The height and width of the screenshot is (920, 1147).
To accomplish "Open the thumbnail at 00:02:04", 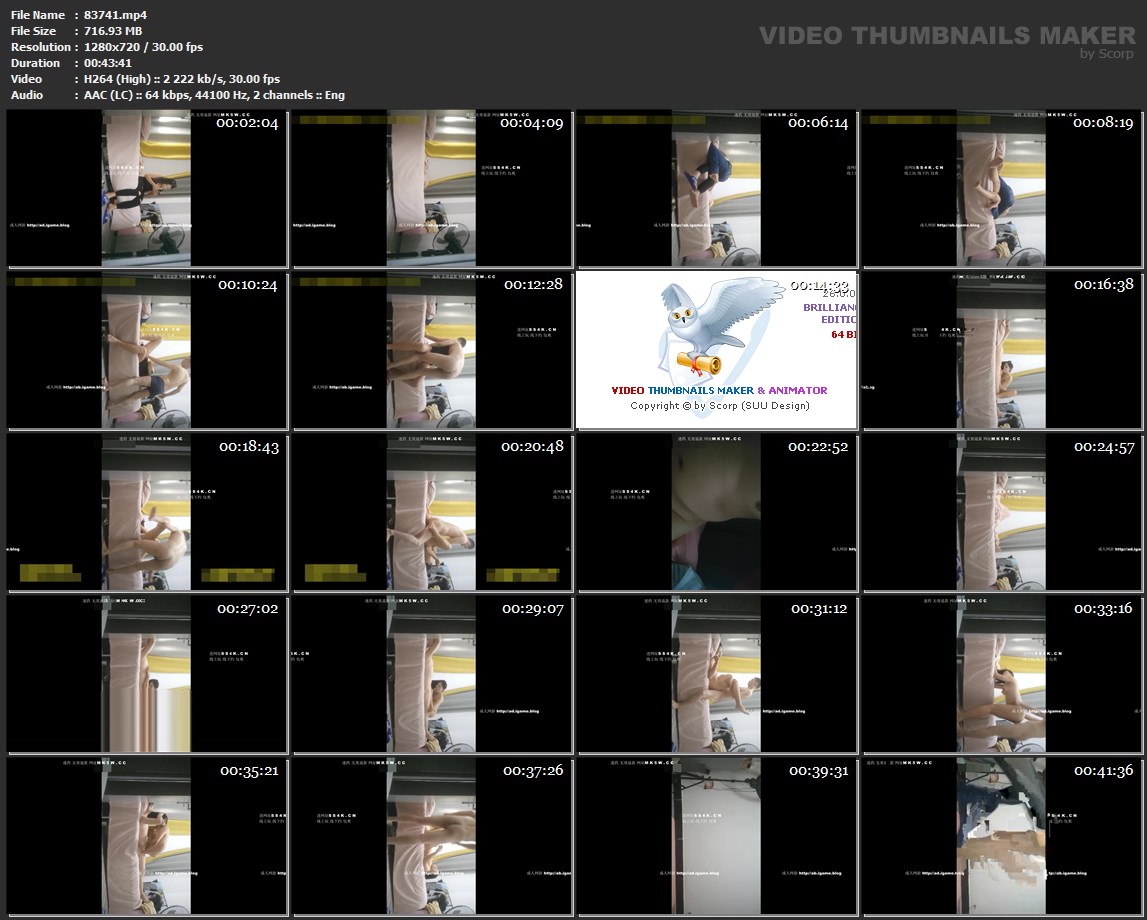I will [147, 189].
